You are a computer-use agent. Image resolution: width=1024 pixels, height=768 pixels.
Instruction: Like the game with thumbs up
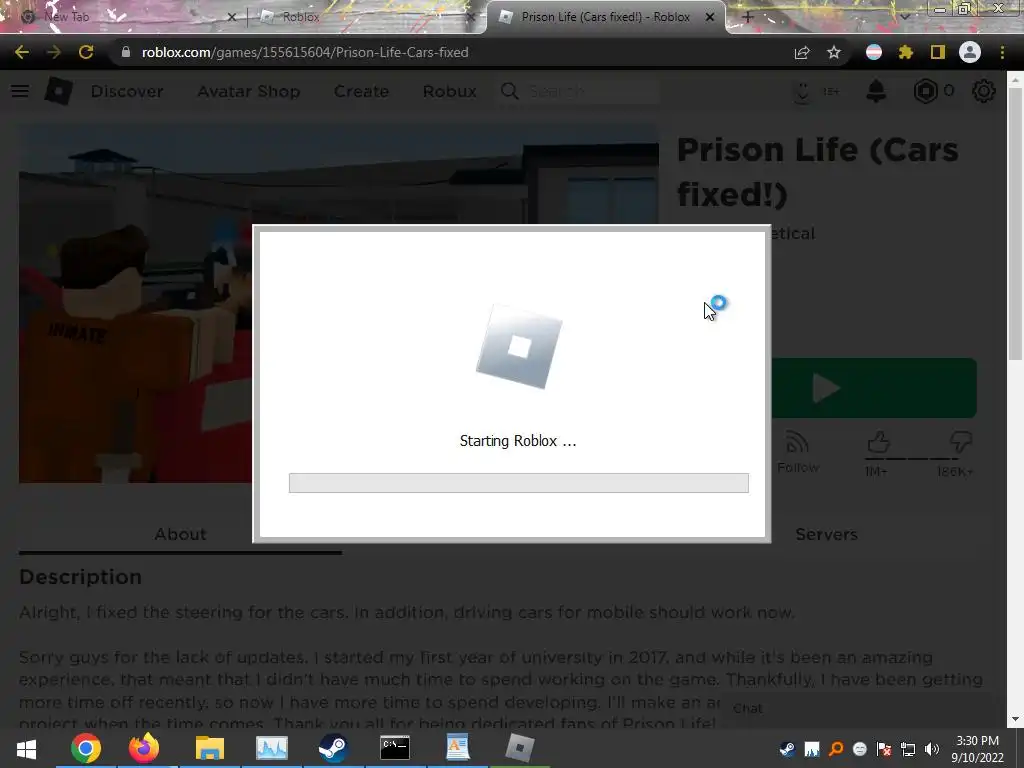click(x=878, y=444)
